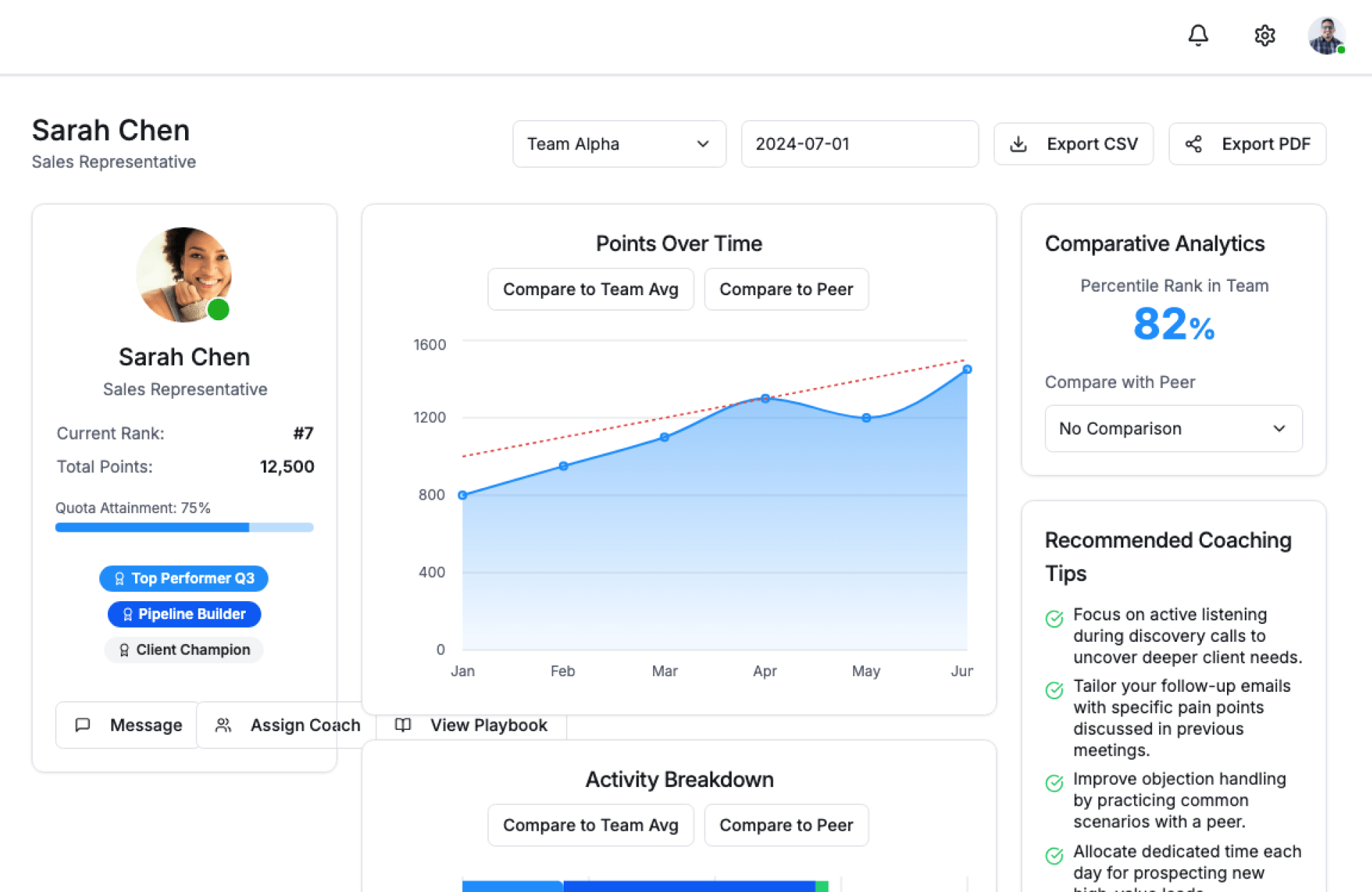Click the people icon on Assign Coach
The width and height of the screenshot is (1372, 892).
pyautogui.click(x=223, y=725)
